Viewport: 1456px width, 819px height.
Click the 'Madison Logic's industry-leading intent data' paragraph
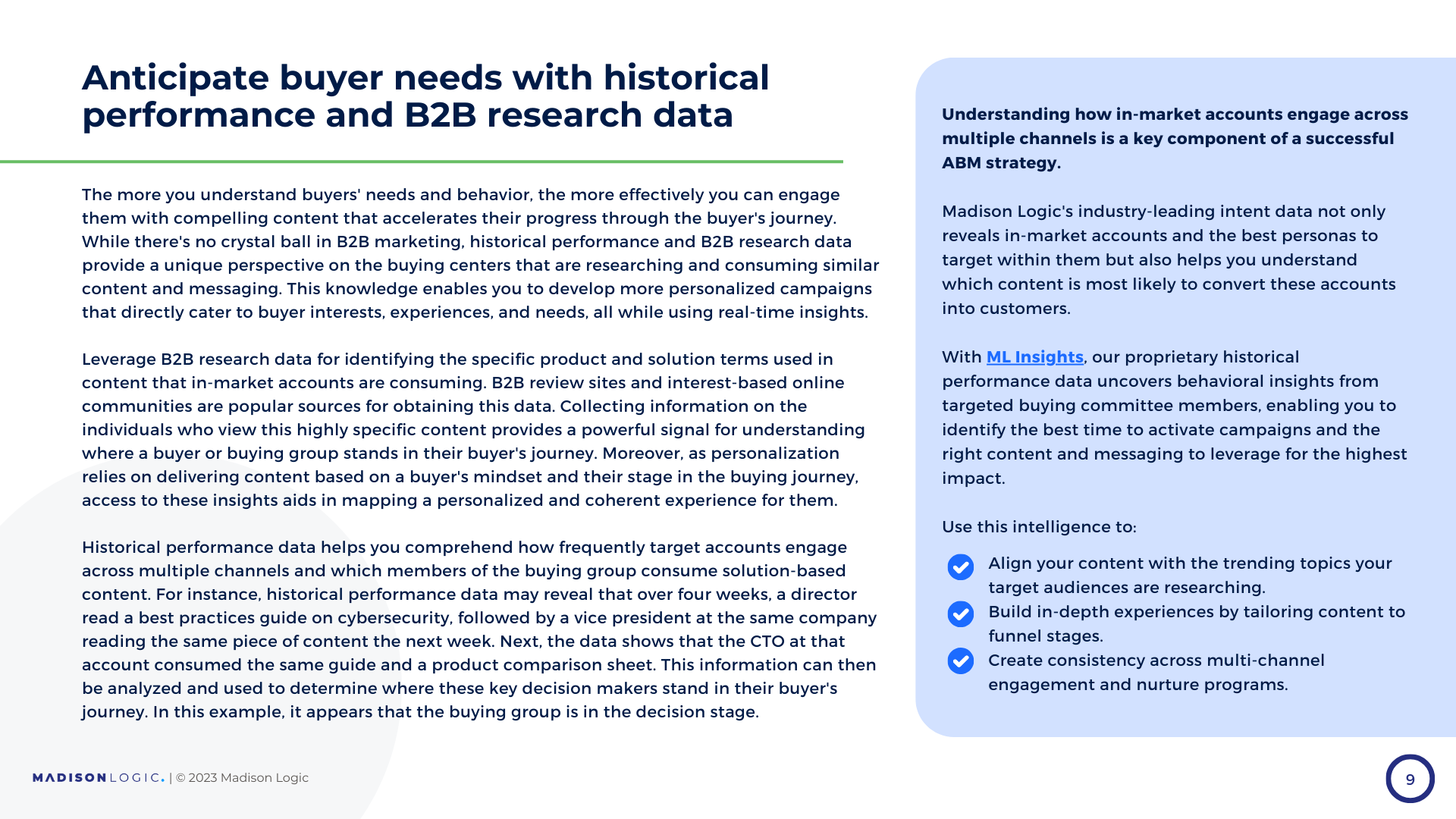click(1168, 260)
